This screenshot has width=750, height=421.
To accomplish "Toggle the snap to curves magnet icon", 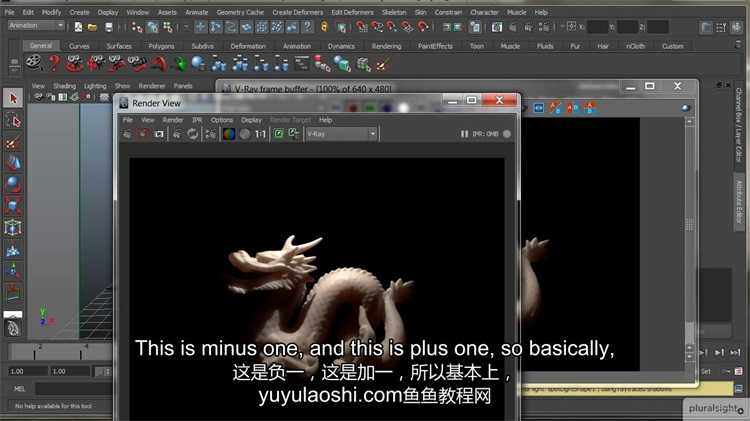I will (377, 27).
